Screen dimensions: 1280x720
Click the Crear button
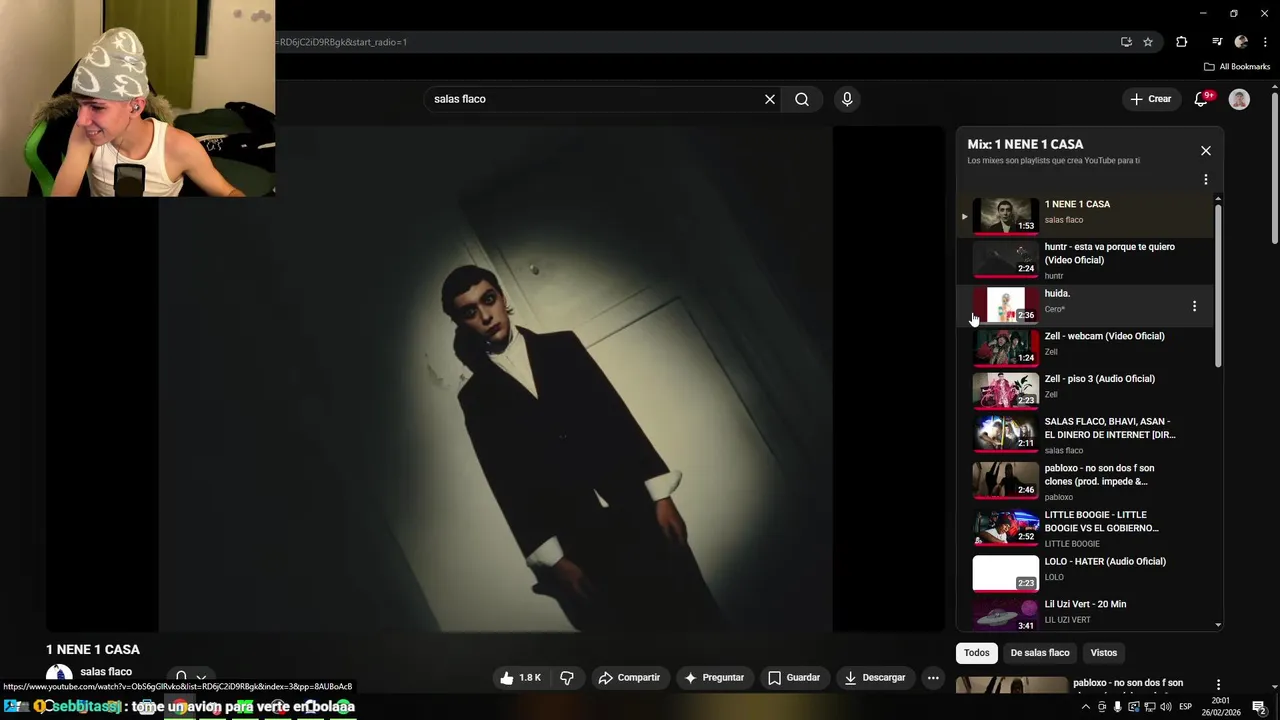point(1151,99)
